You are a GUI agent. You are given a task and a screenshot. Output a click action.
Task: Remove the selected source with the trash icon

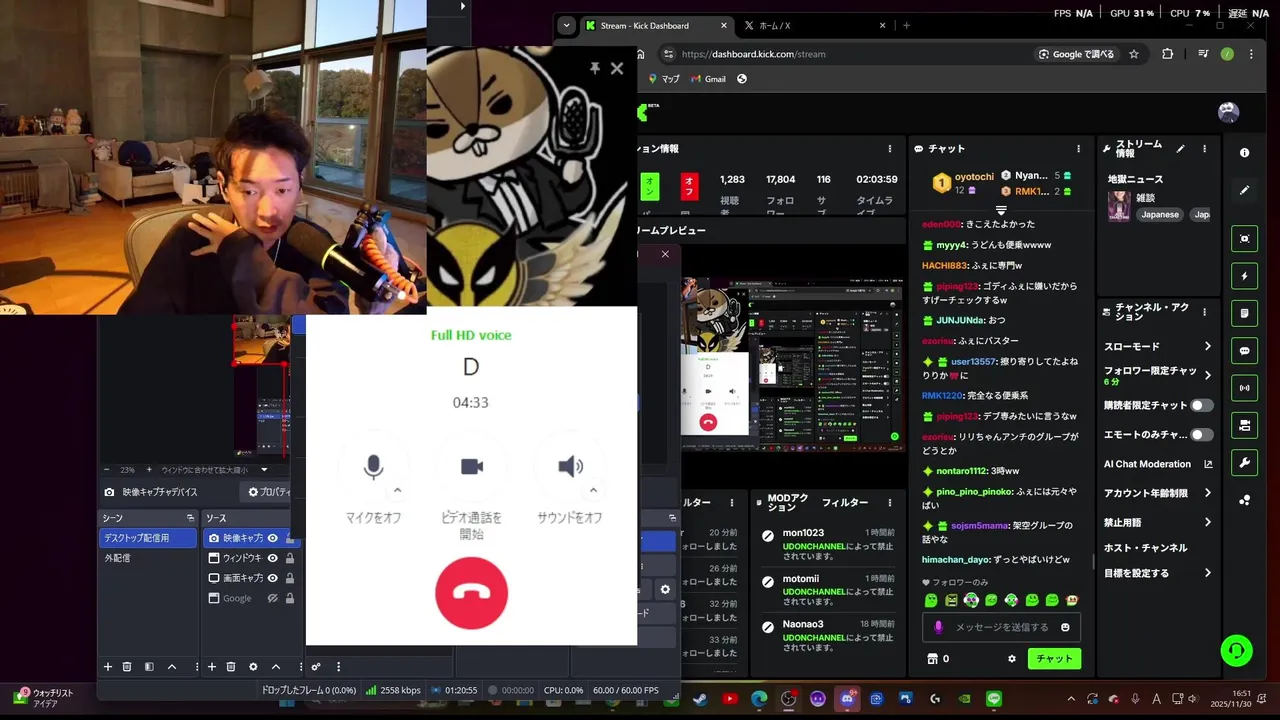click(x=231, y=667)
